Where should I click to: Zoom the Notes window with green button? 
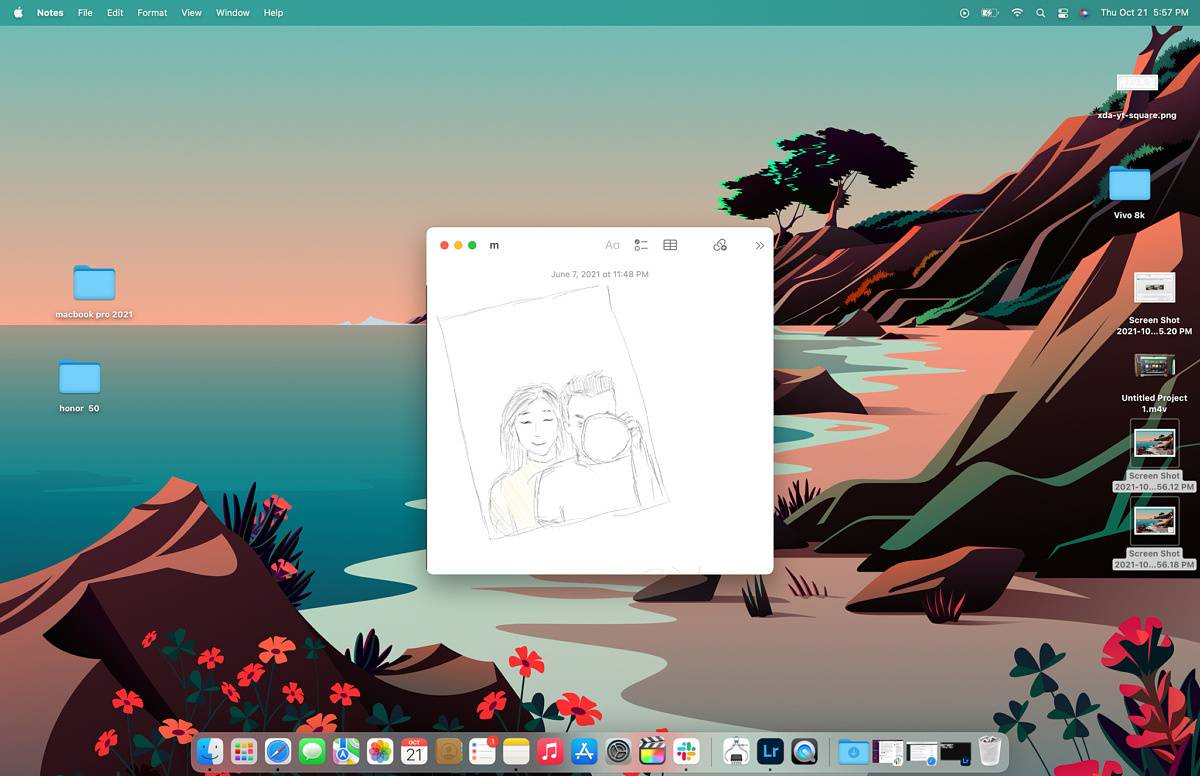pyautogui.click(x=472, y=245)
